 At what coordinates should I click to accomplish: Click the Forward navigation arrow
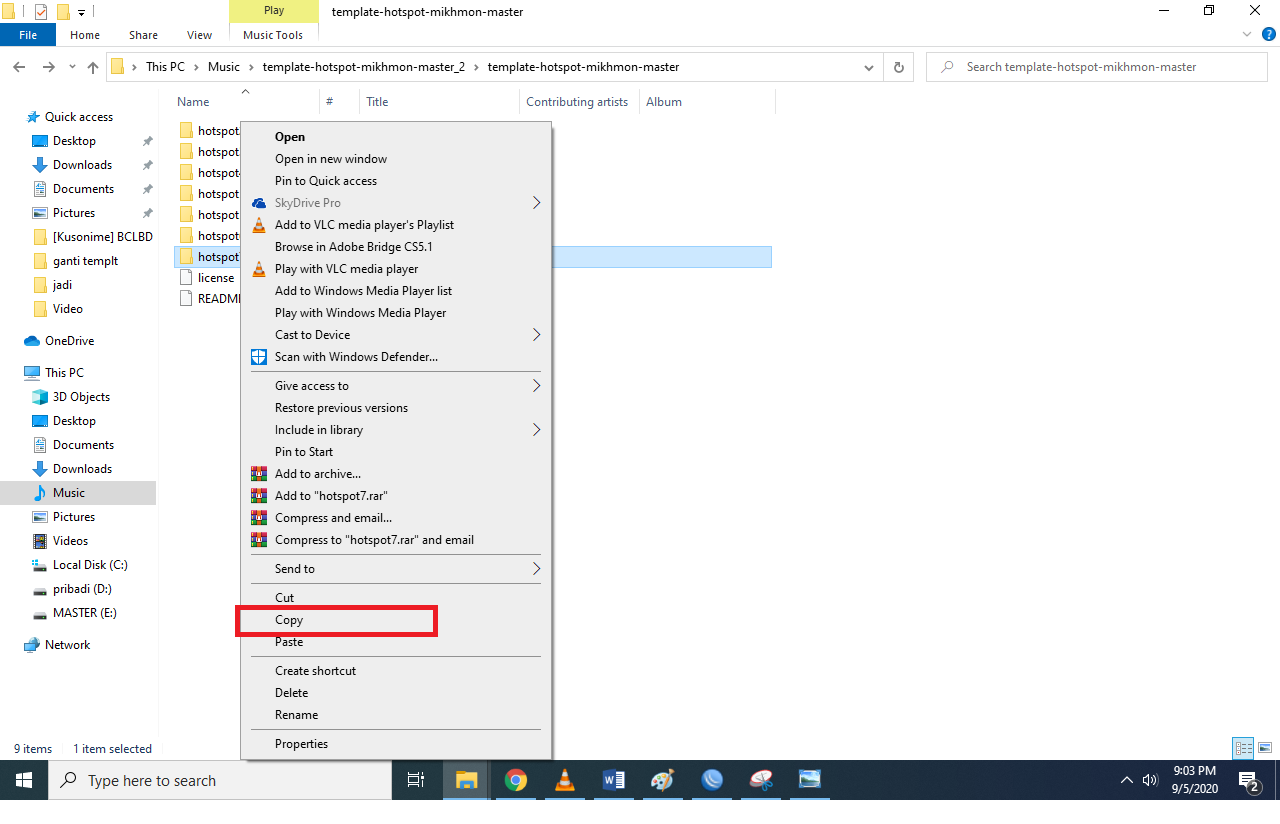tap(48, 67)
